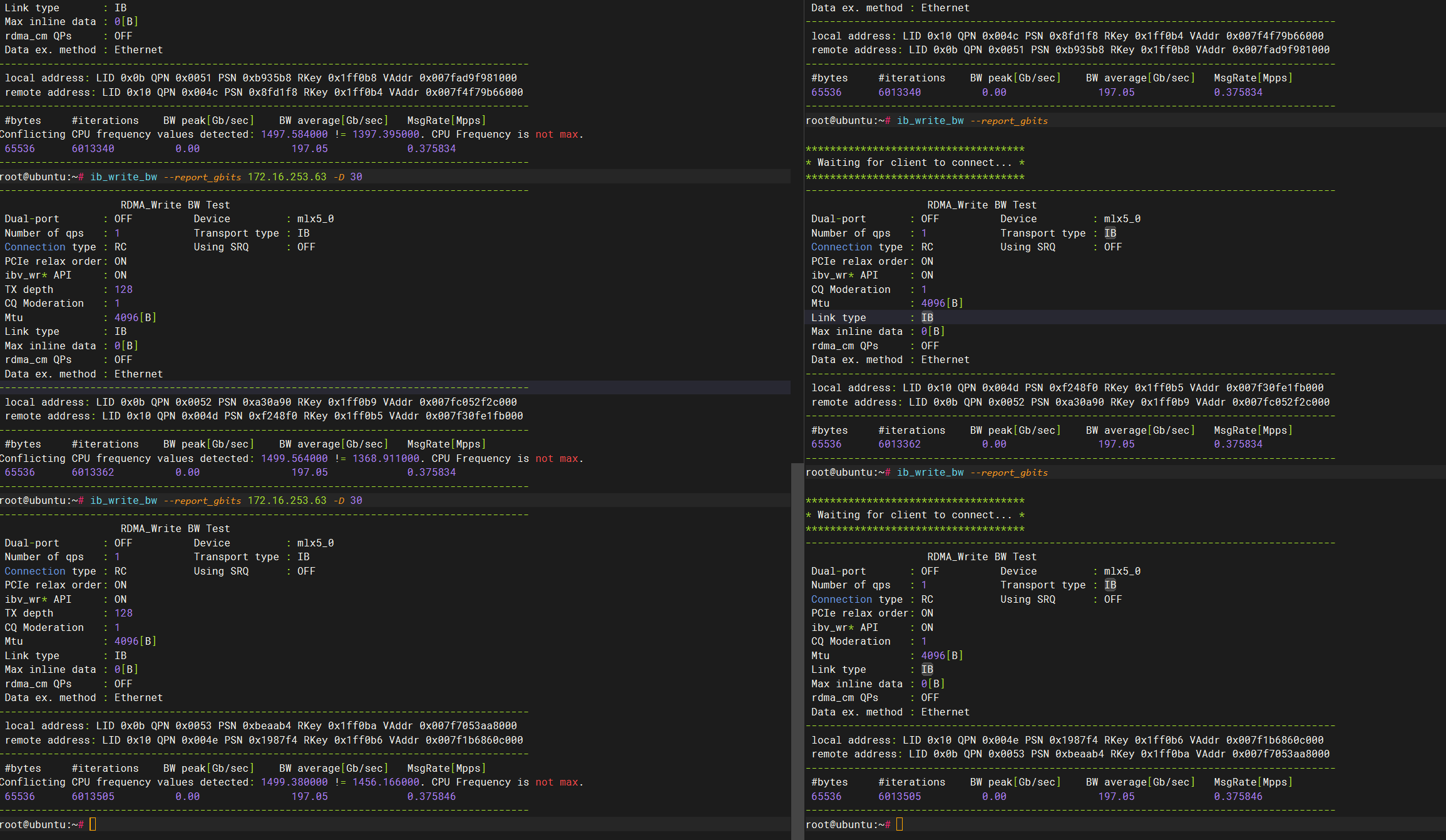The image size is (1446, 840).
Task: Click RKey 0x1ff0b4 in right pane
Action: 1159,36
